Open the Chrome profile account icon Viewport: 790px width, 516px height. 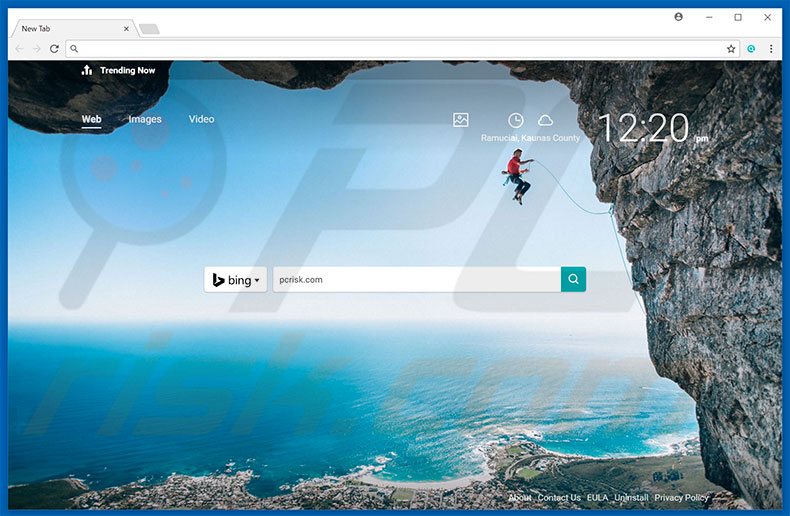pos(679,17)
